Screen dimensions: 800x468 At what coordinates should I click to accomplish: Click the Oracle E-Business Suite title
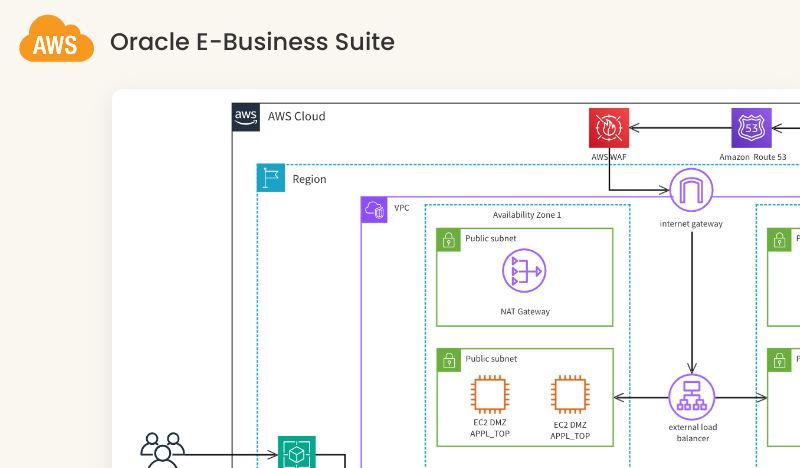pyautogui.click(x=253, y=42)
